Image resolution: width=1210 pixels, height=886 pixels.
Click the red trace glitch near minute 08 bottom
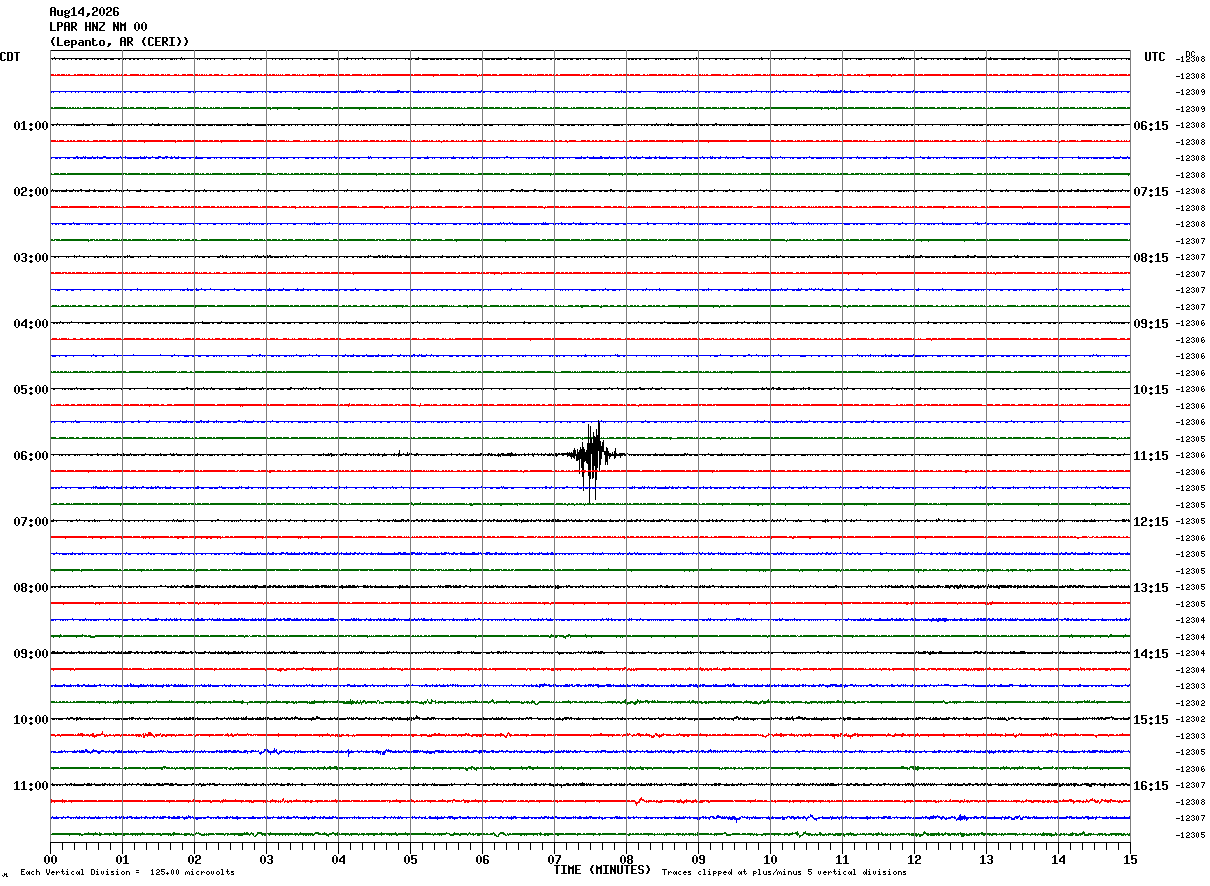click(x=638, y=800)
